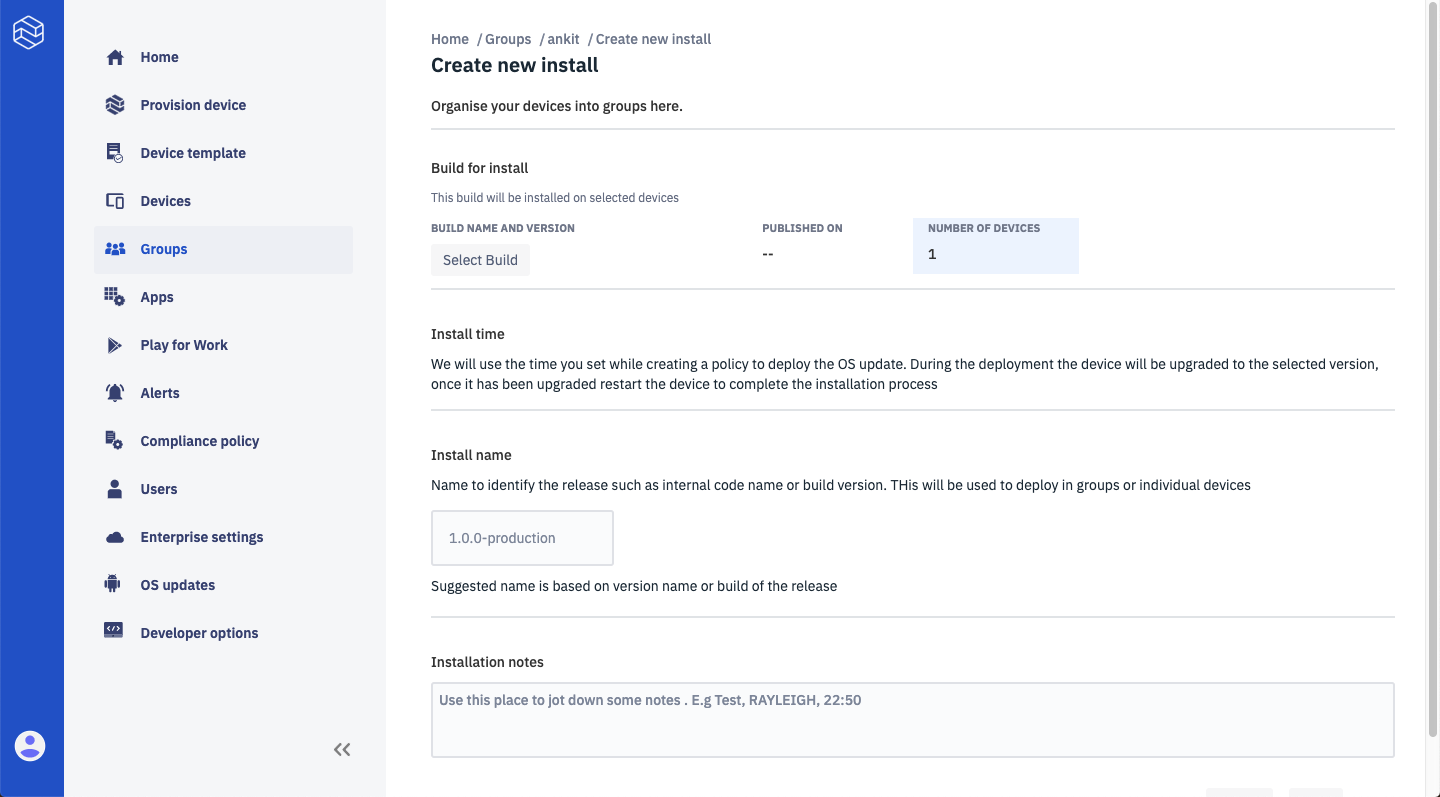Open Developer options menu item
Screen dimensions: 1440x797
(199, 633)
